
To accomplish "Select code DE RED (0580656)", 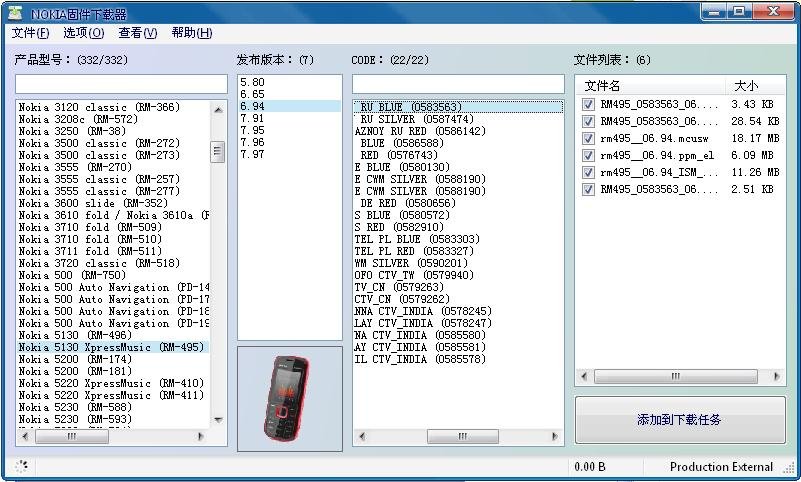I will coord(458,203).
